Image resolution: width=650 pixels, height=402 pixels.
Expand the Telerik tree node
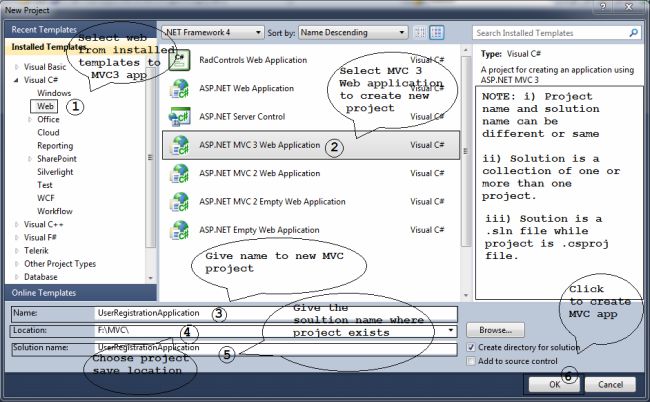17,251
